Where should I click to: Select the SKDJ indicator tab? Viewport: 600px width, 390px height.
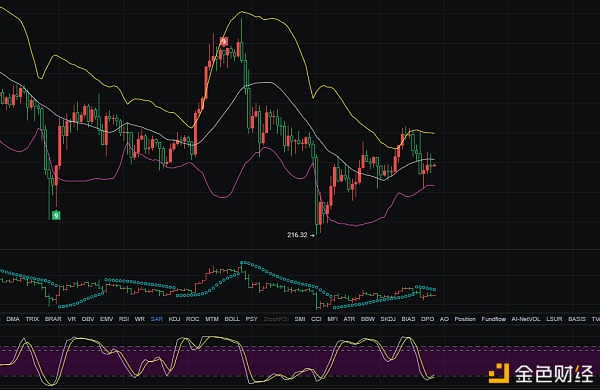[x=388, y=319]
